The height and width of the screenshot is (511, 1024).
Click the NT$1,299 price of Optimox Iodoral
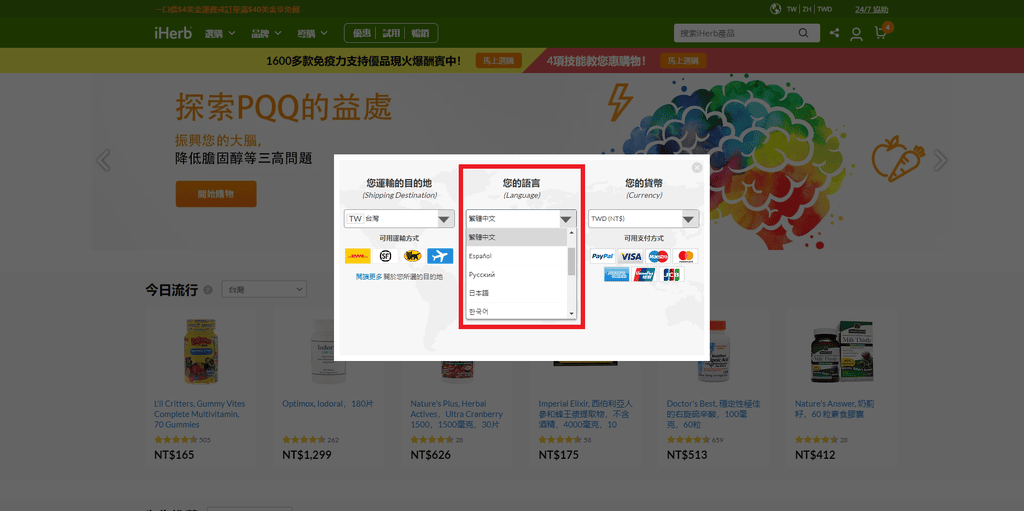click(306, 455)
